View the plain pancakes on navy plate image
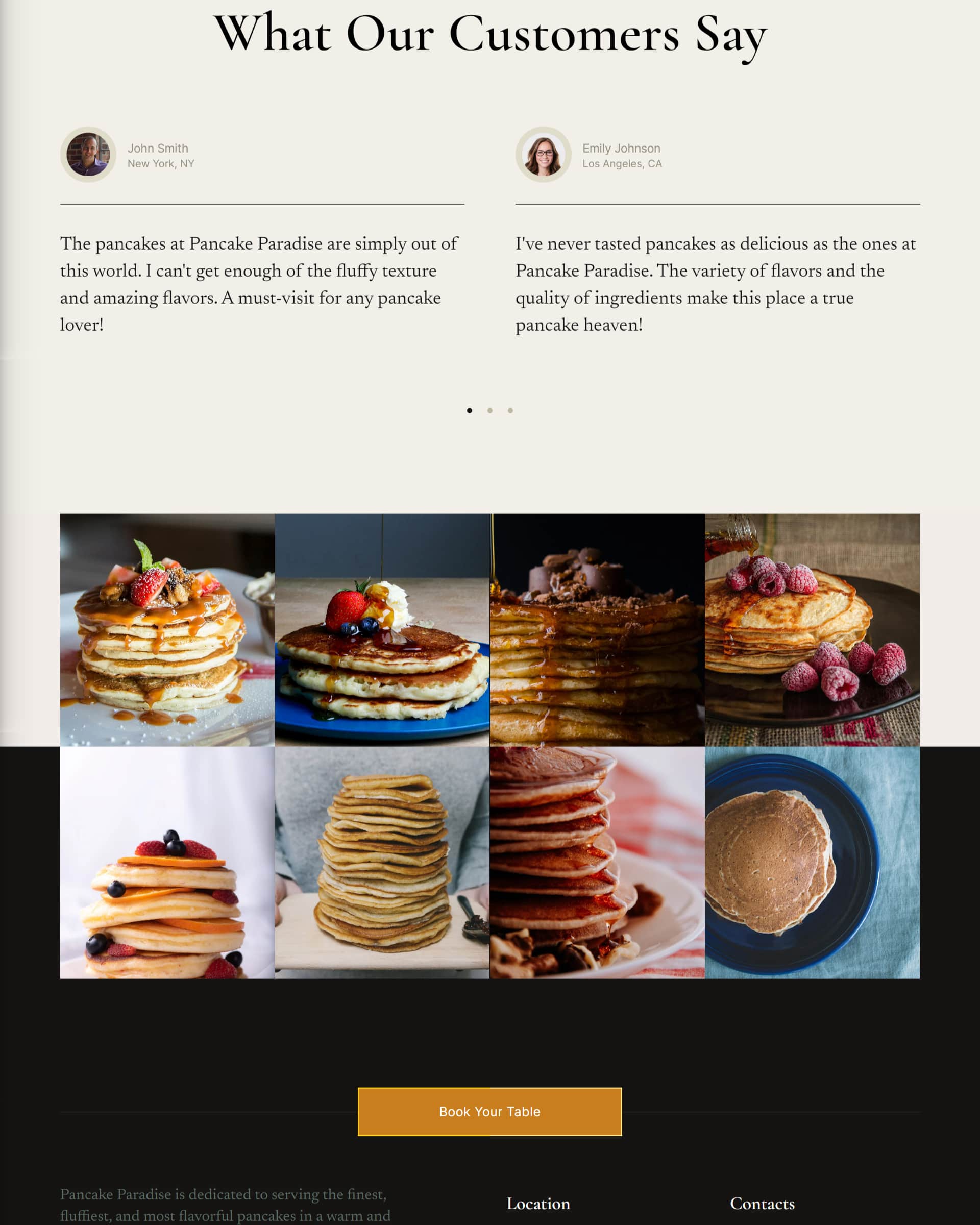980x1225 pixels. 813,863
